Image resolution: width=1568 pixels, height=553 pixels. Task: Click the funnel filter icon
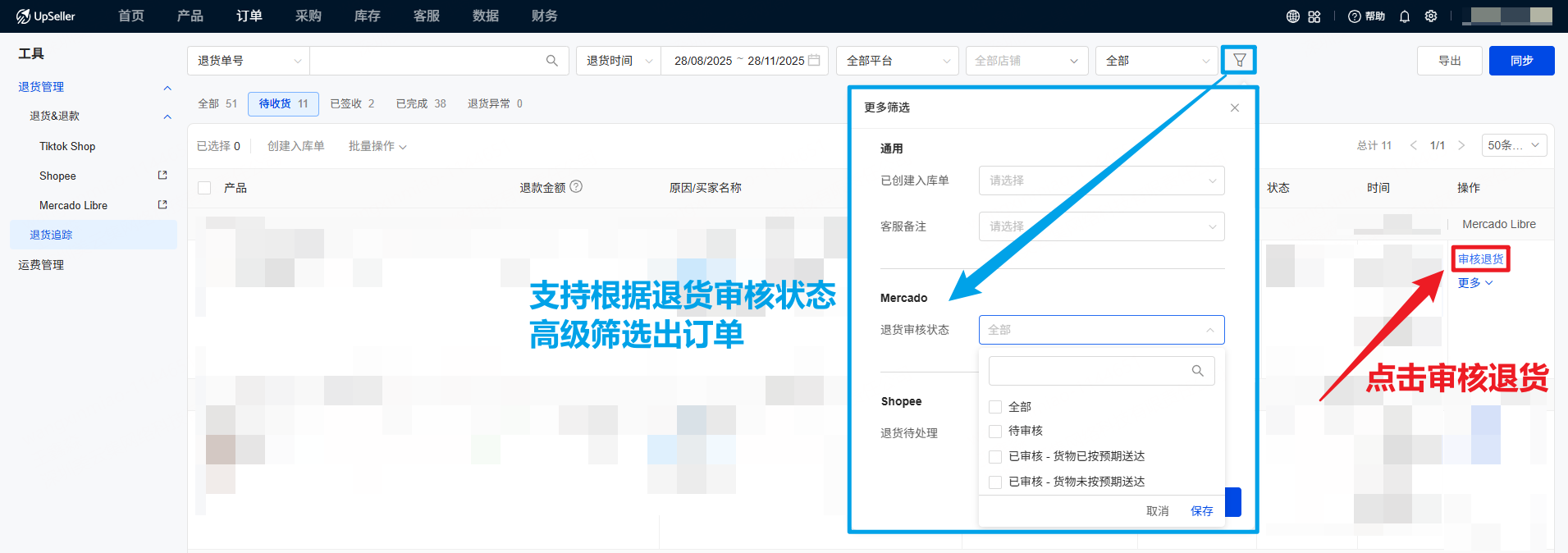(1239, 60)
